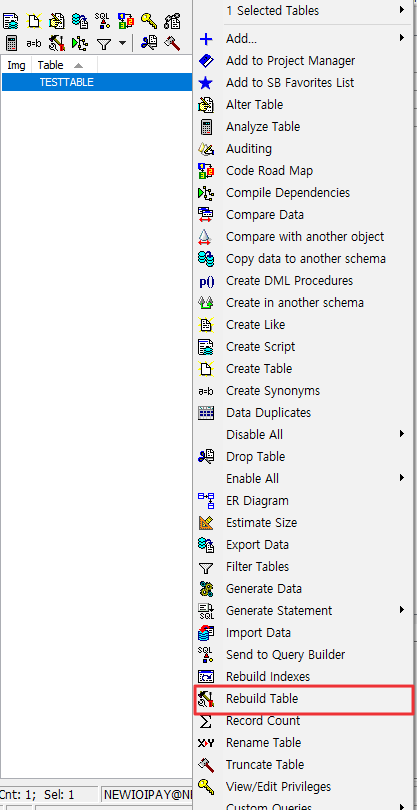Expand the 1 Selected Tables submenu
The image size is (417, 810).
(303, 10)
